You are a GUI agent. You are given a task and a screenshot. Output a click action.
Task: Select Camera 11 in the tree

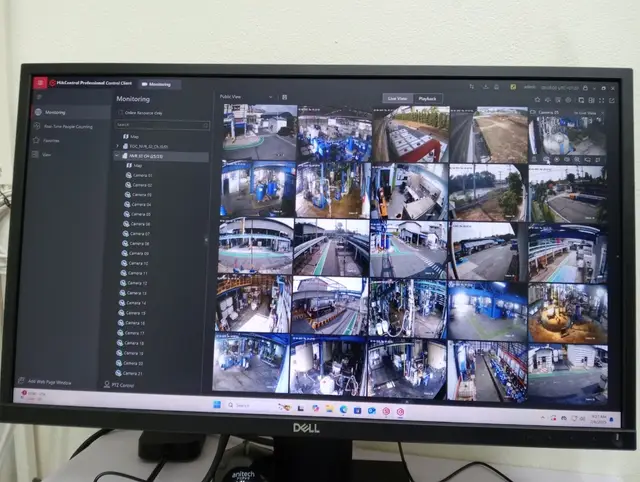pyautogui.click(x=134, y=273)
